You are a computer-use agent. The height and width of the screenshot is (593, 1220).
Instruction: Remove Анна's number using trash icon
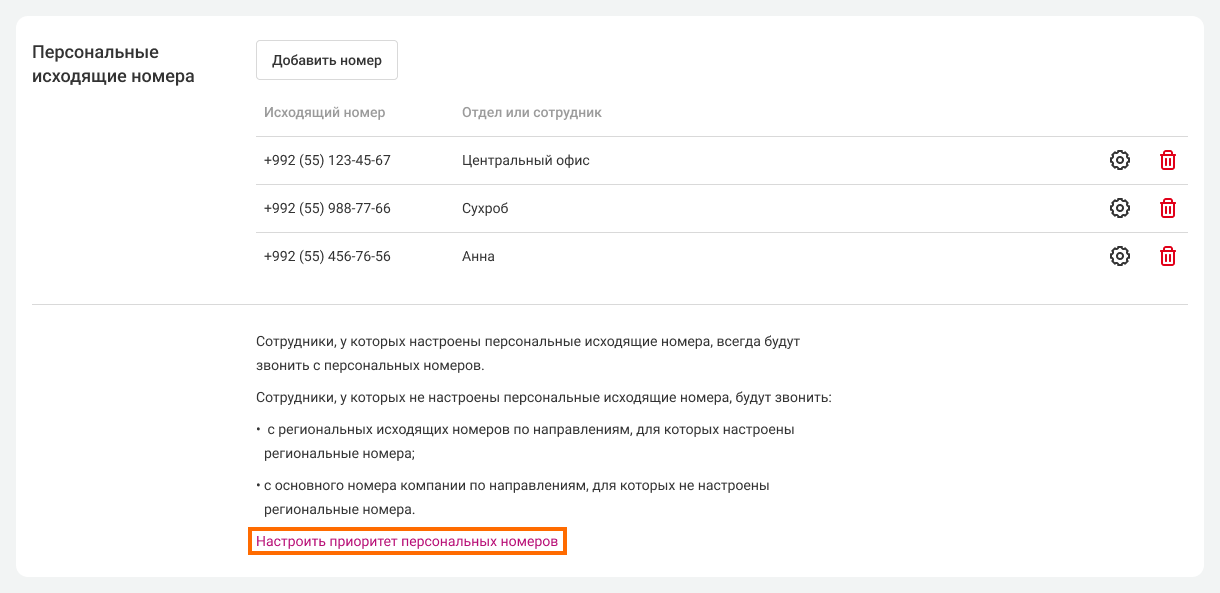(x=1167, y=256)
